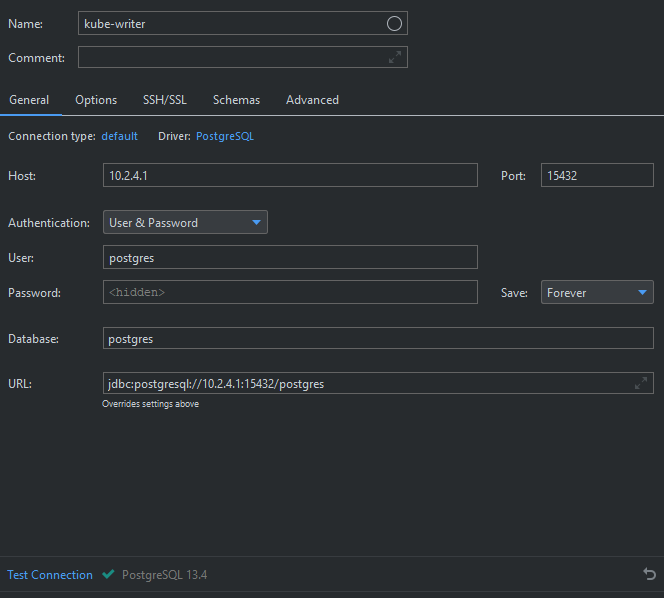Change connection type via default link
664x598 pixels.
pyautogui.click(x=119, y=136)
